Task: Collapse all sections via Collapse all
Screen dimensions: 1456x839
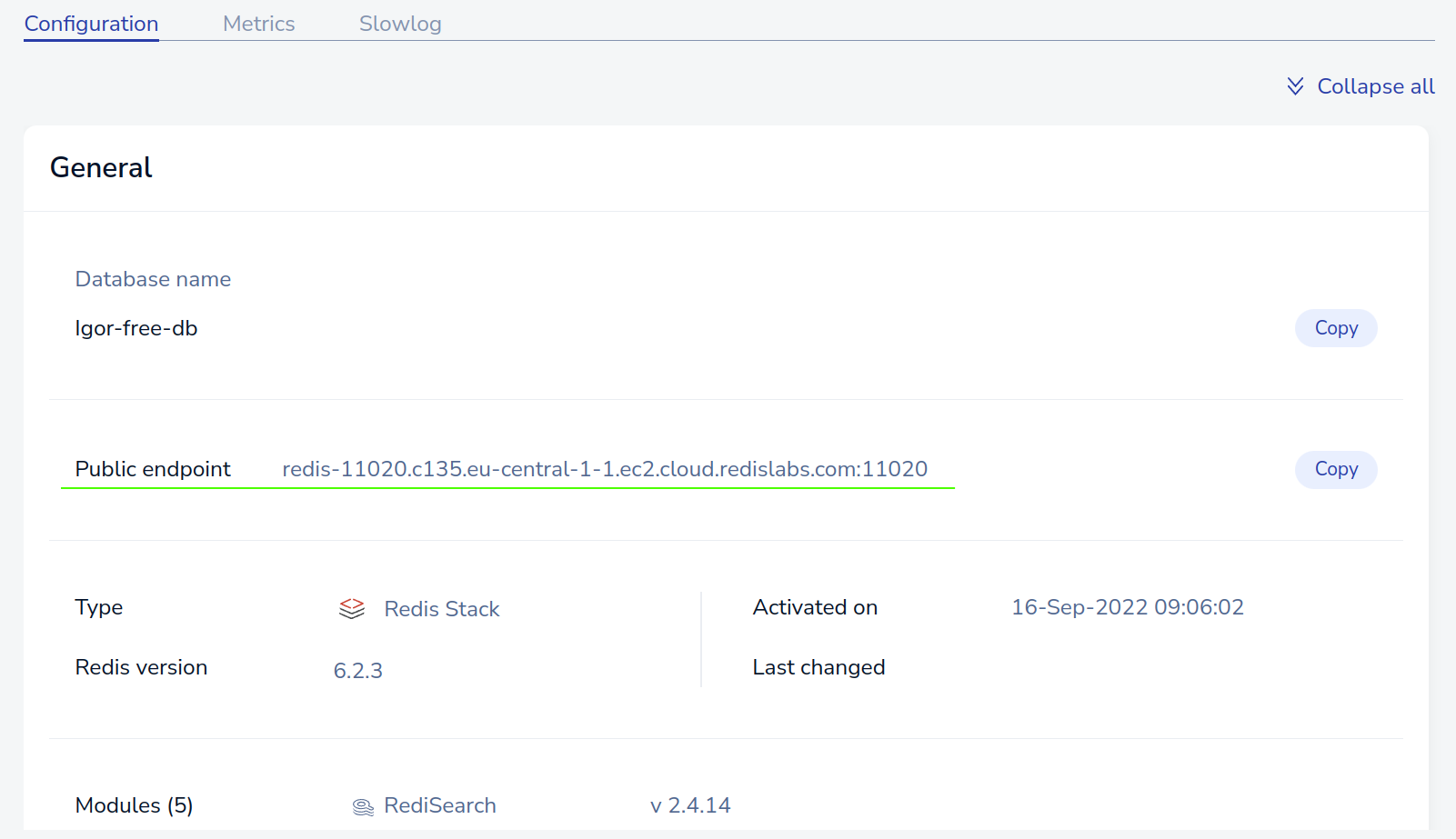Action: click(x=1375, y=85)
